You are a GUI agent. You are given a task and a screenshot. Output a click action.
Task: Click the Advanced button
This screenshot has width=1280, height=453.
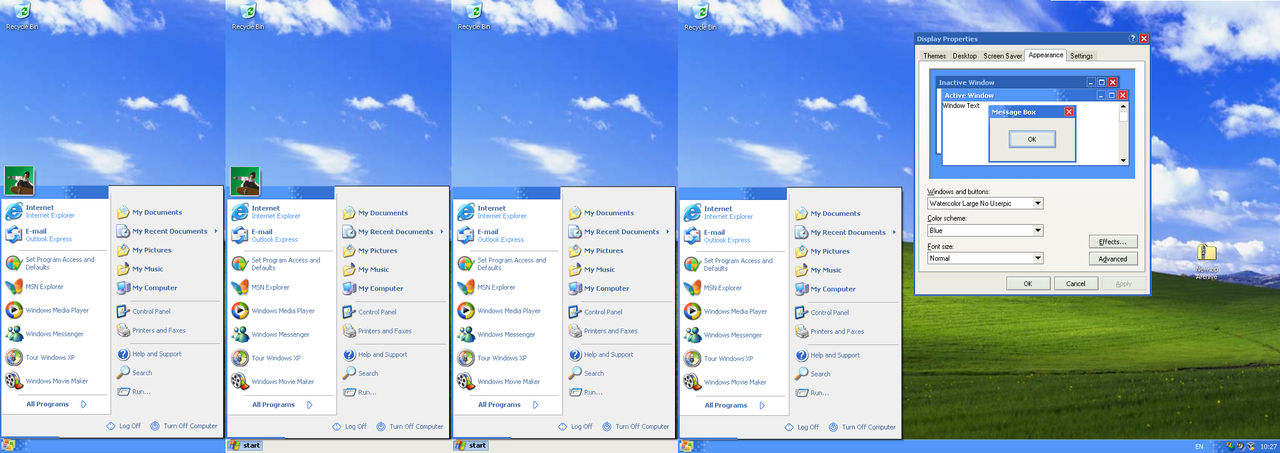[1113, 259]
